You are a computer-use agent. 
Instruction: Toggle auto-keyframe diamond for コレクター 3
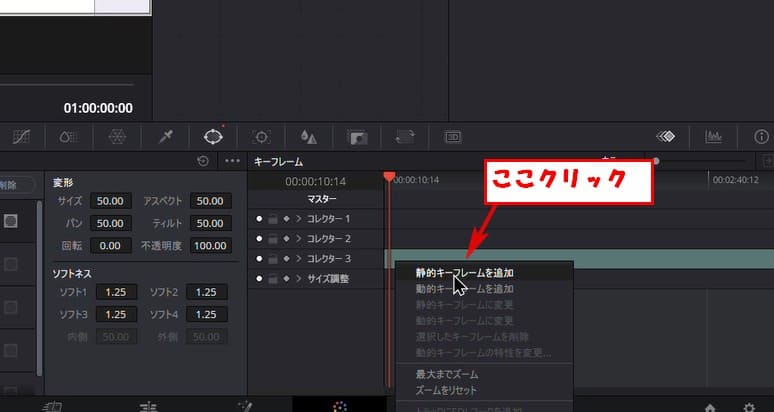[286, 259]
